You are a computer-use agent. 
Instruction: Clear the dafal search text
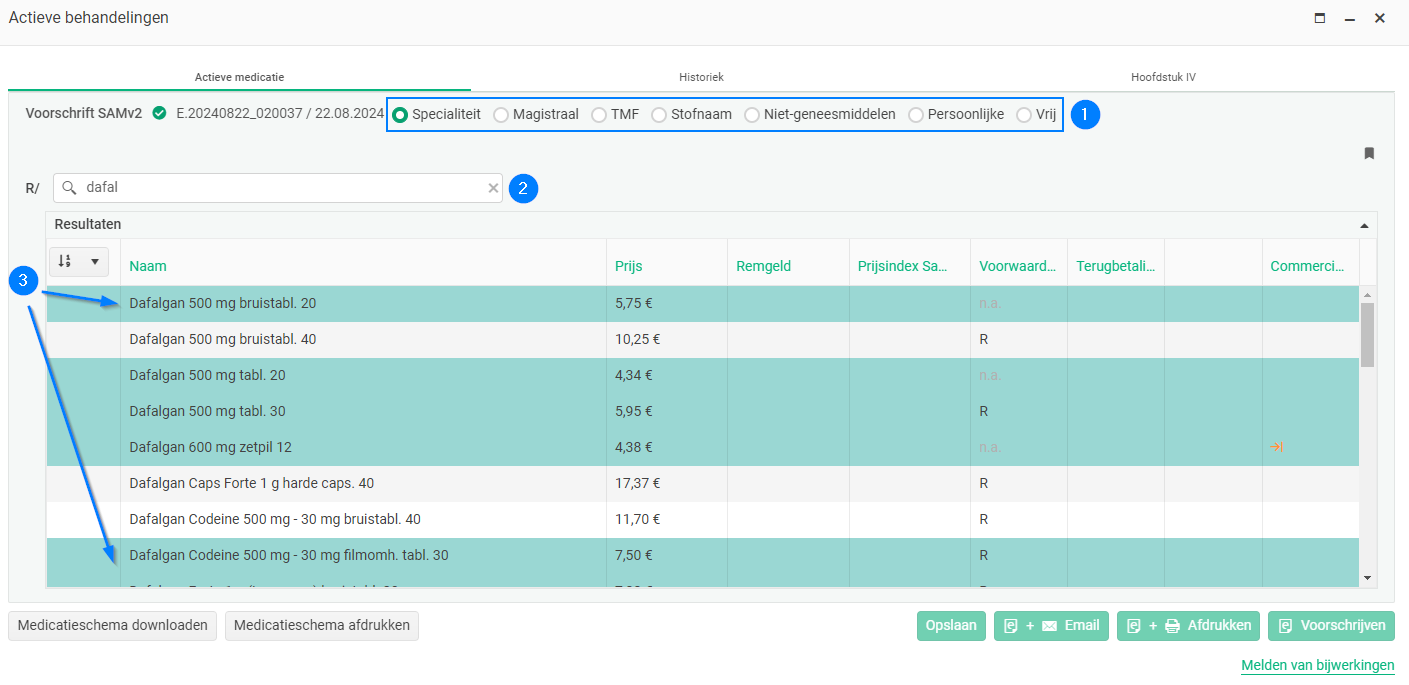tap(493, 188)
